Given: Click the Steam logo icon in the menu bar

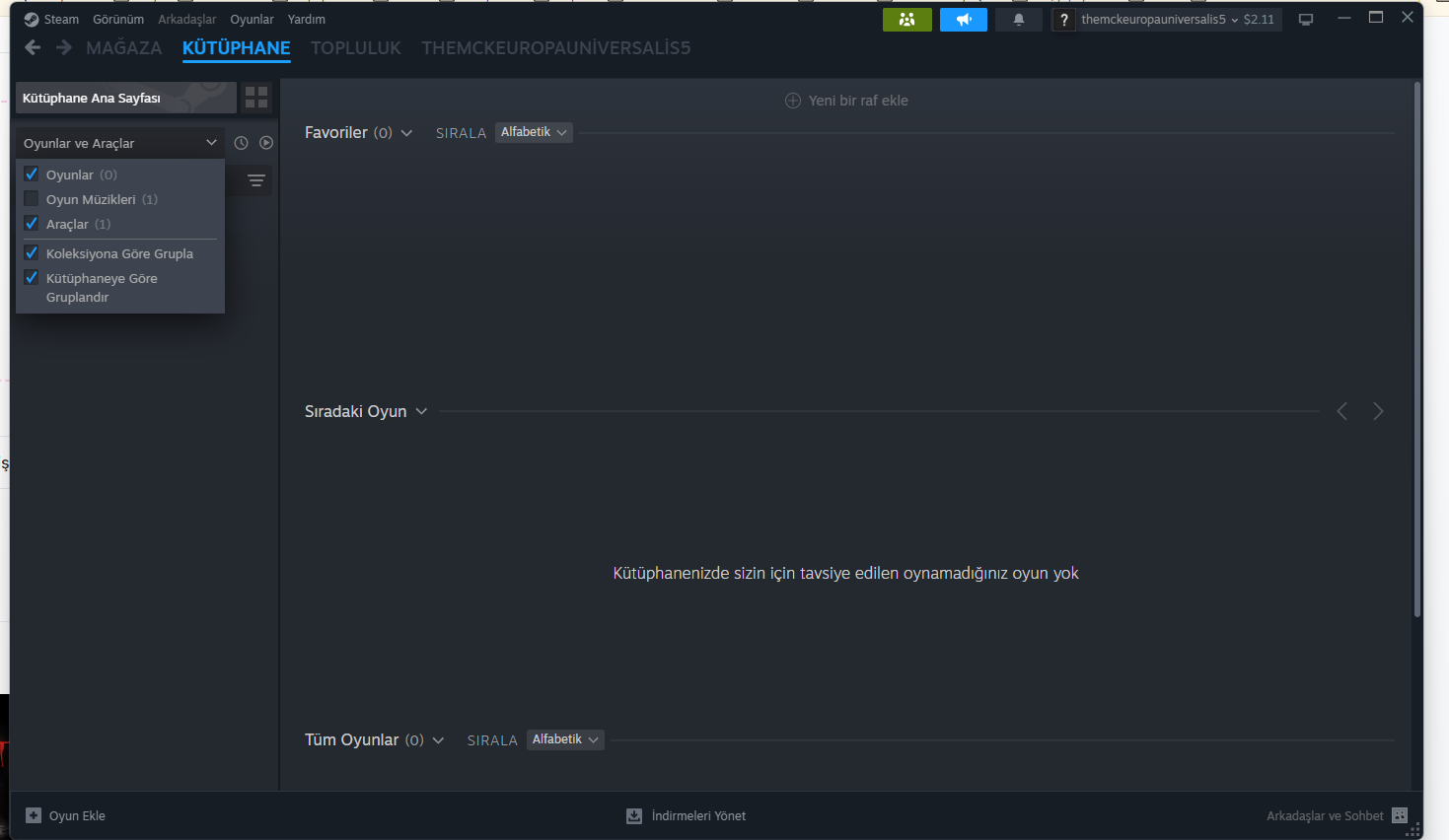Looking at the screenshot, I should (x=32, y=20).
